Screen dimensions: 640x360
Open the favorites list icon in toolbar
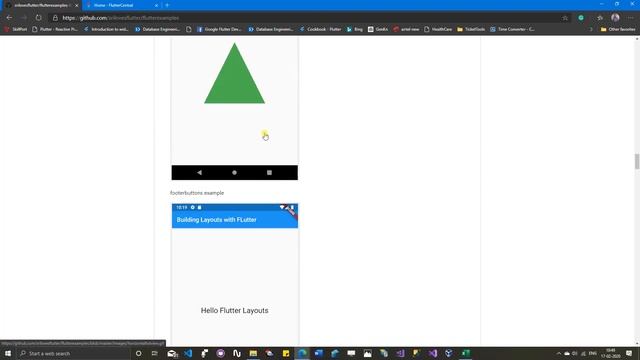coord(600,18)
